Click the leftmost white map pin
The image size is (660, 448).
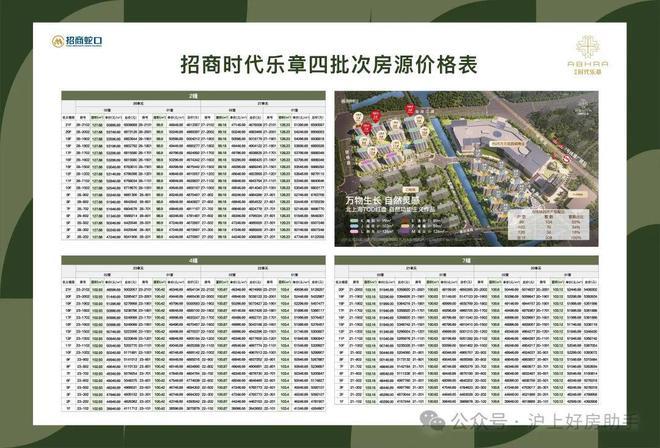coord(358,117)
